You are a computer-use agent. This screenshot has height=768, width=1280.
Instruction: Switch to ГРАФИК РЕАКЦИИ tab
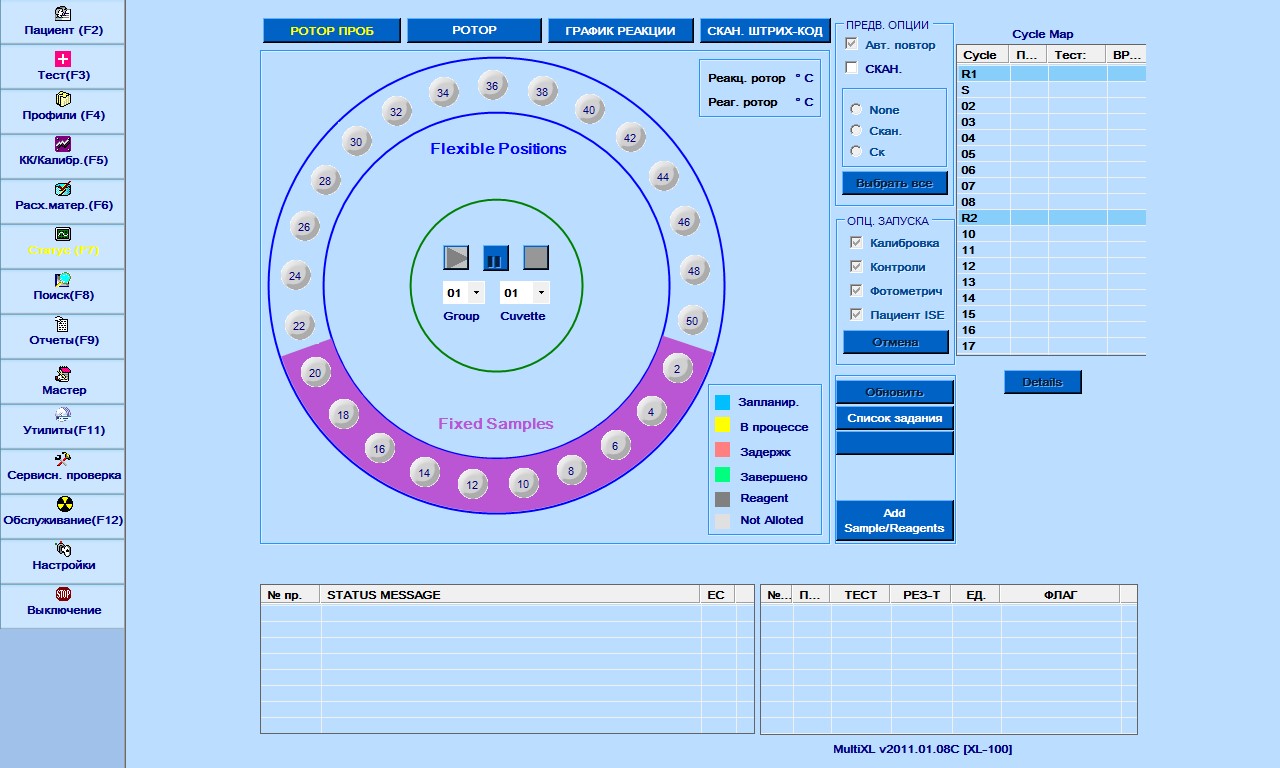coord(620,31)
